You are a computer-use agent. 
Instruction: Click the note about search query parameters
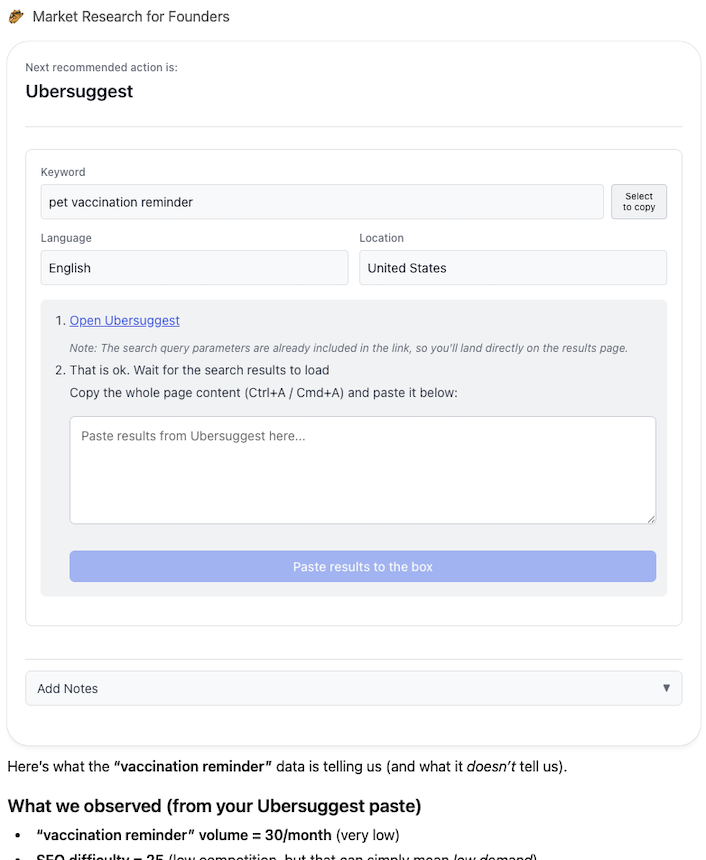pyautogui.click(x=348, y=348)
